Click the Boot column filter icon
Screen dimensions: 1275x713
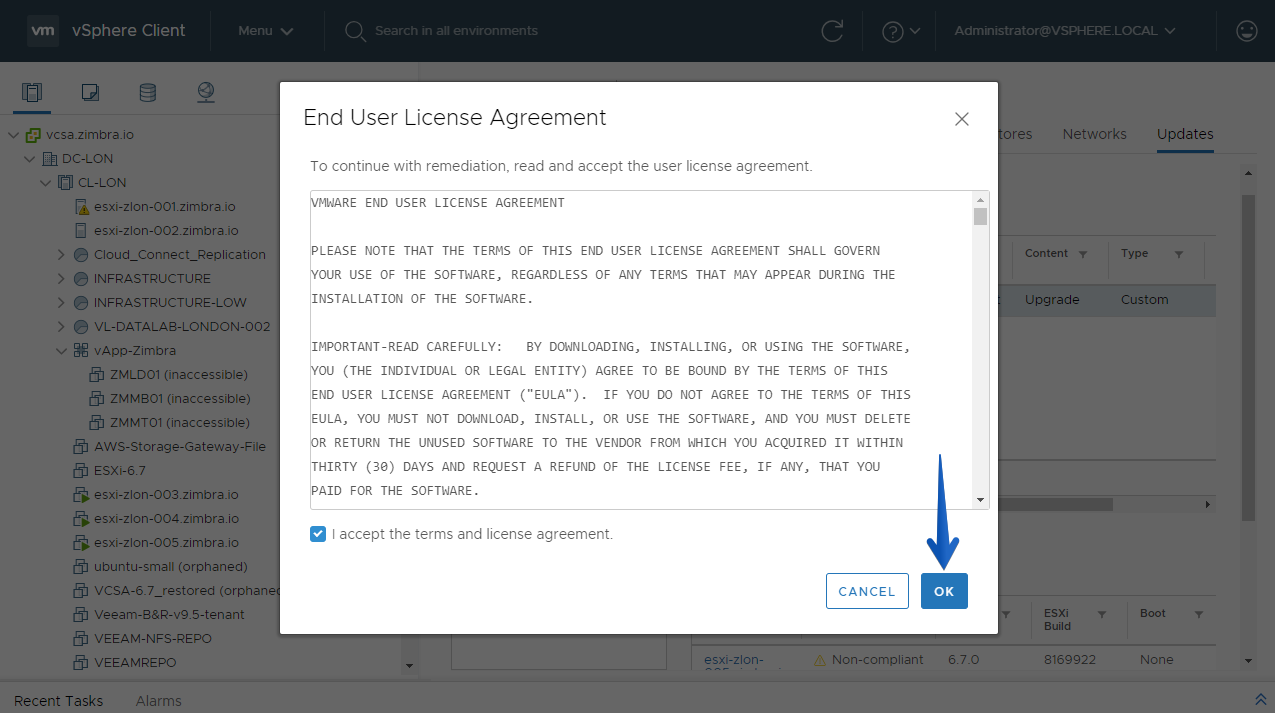pos(1198,615)
